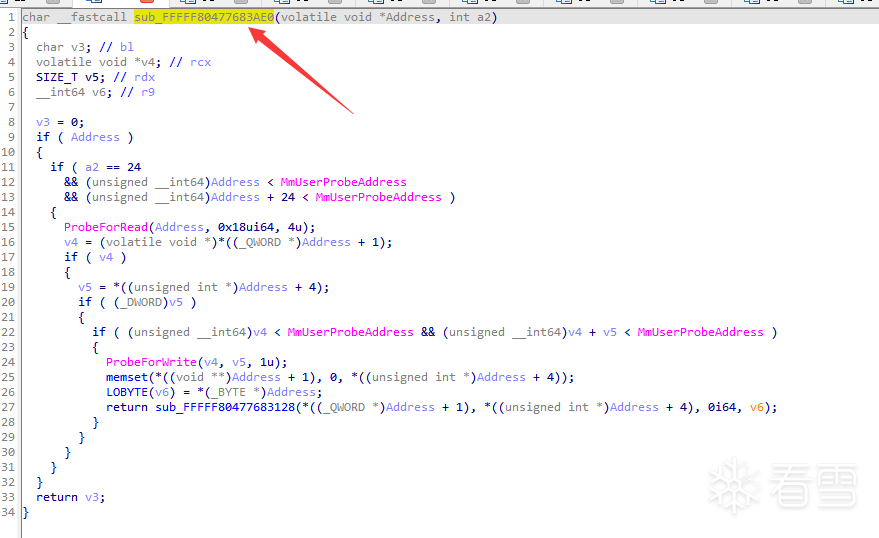Image resolution: width=879 pixels, height=538 pixels.
Task: Select __int64 type in v6 declaration
Action: pyautogui.click(x=61, y=92)
